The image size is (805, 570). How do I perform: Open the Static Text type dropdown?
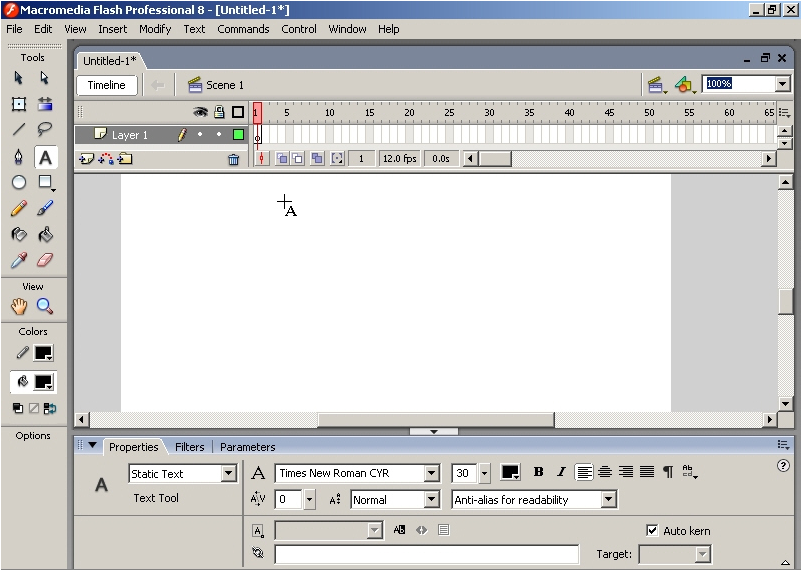pos(229,473)
